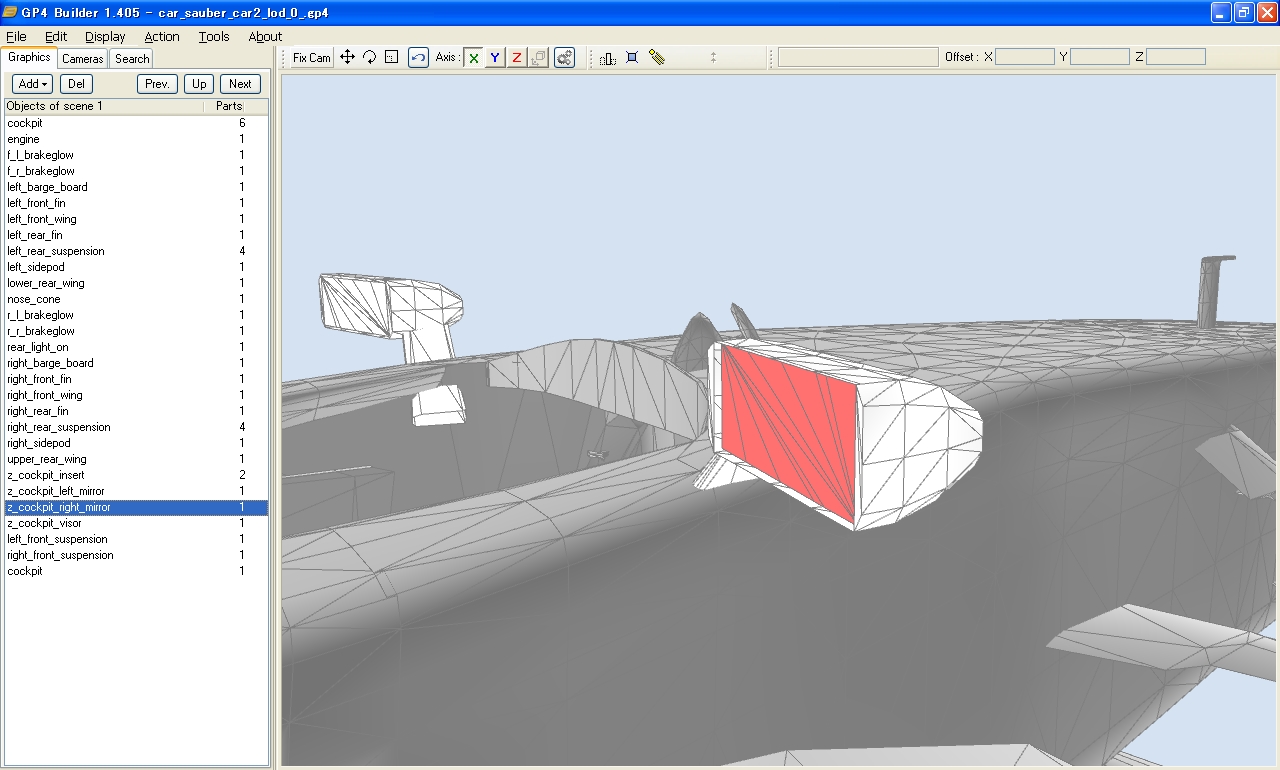Image resolution: width=1280 pixels, height=770 pixels.
Task: Click the blue undo arrow icon
Action: pyautogui.click(x=418, y=57)
